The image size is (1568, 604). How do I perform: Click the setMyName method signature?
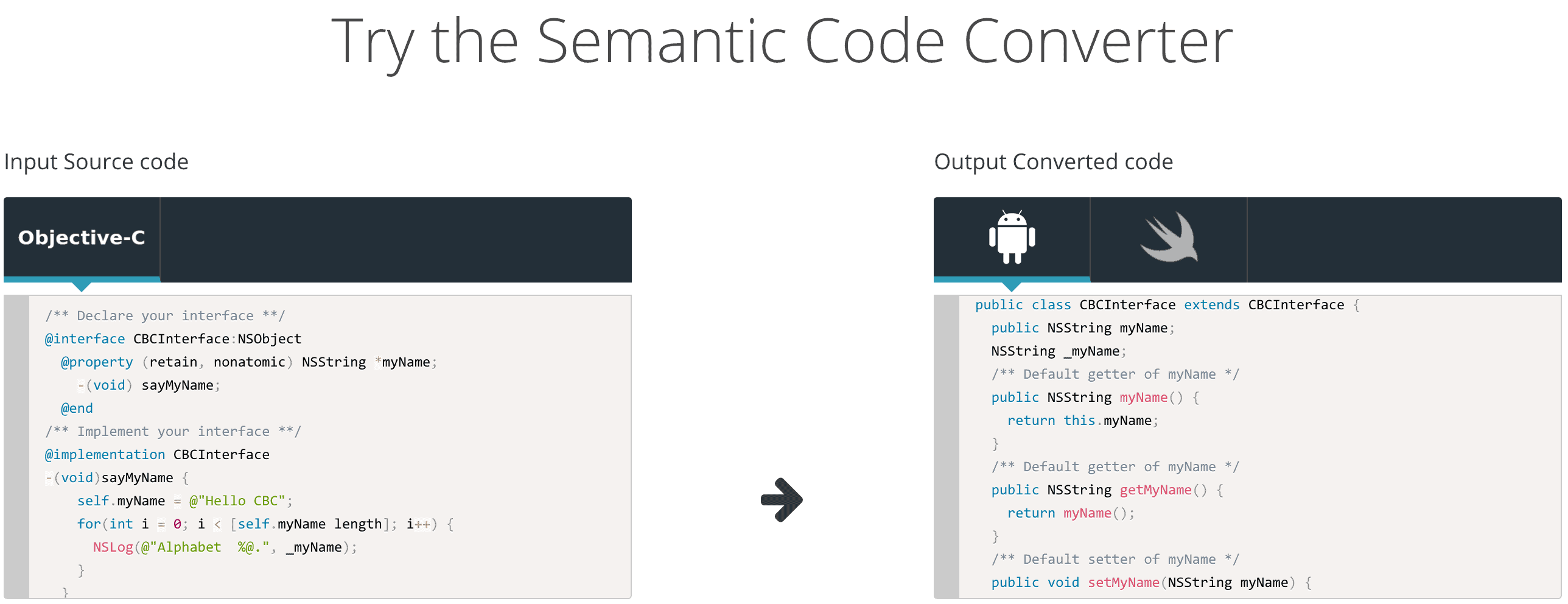(x=1152, y=582)
